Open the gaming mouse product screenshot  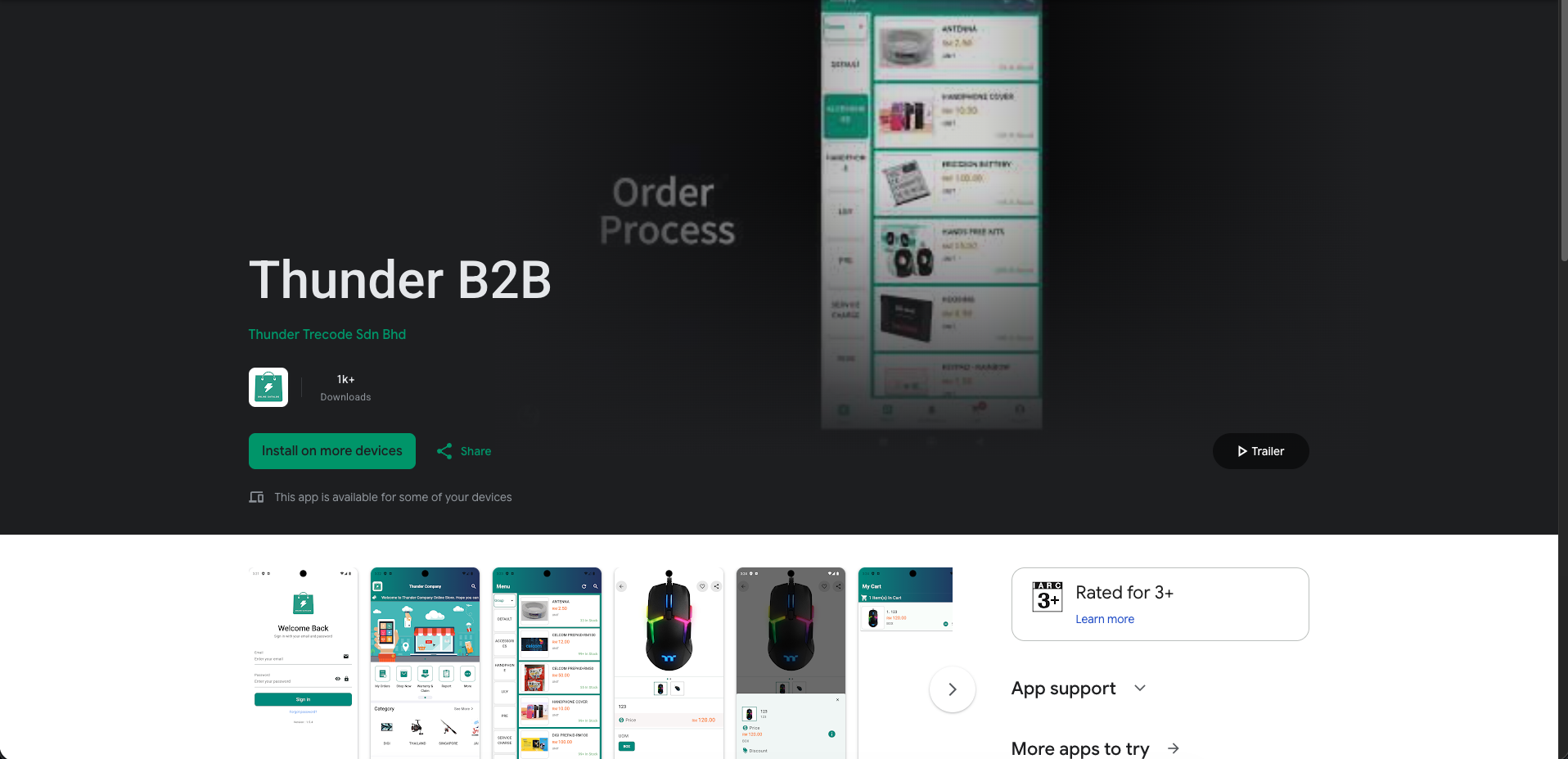coord(669,663)
